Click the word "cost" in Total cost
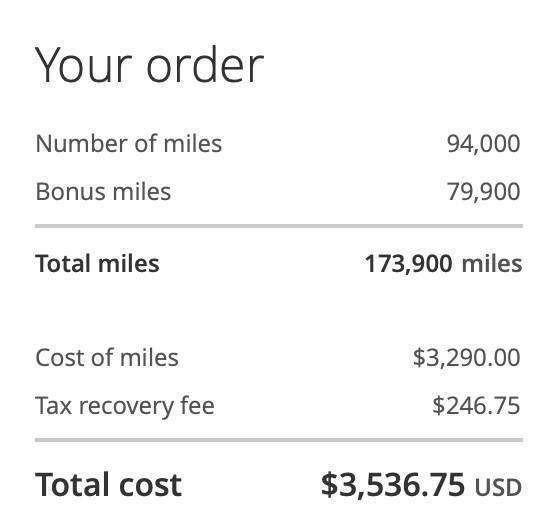The image size is (552, 532). [150, 486]
